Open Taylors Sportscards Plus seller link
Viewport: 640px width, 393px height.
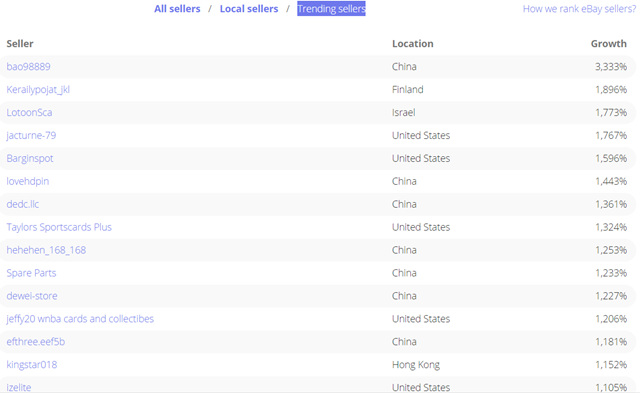click(x=59, y=227)
